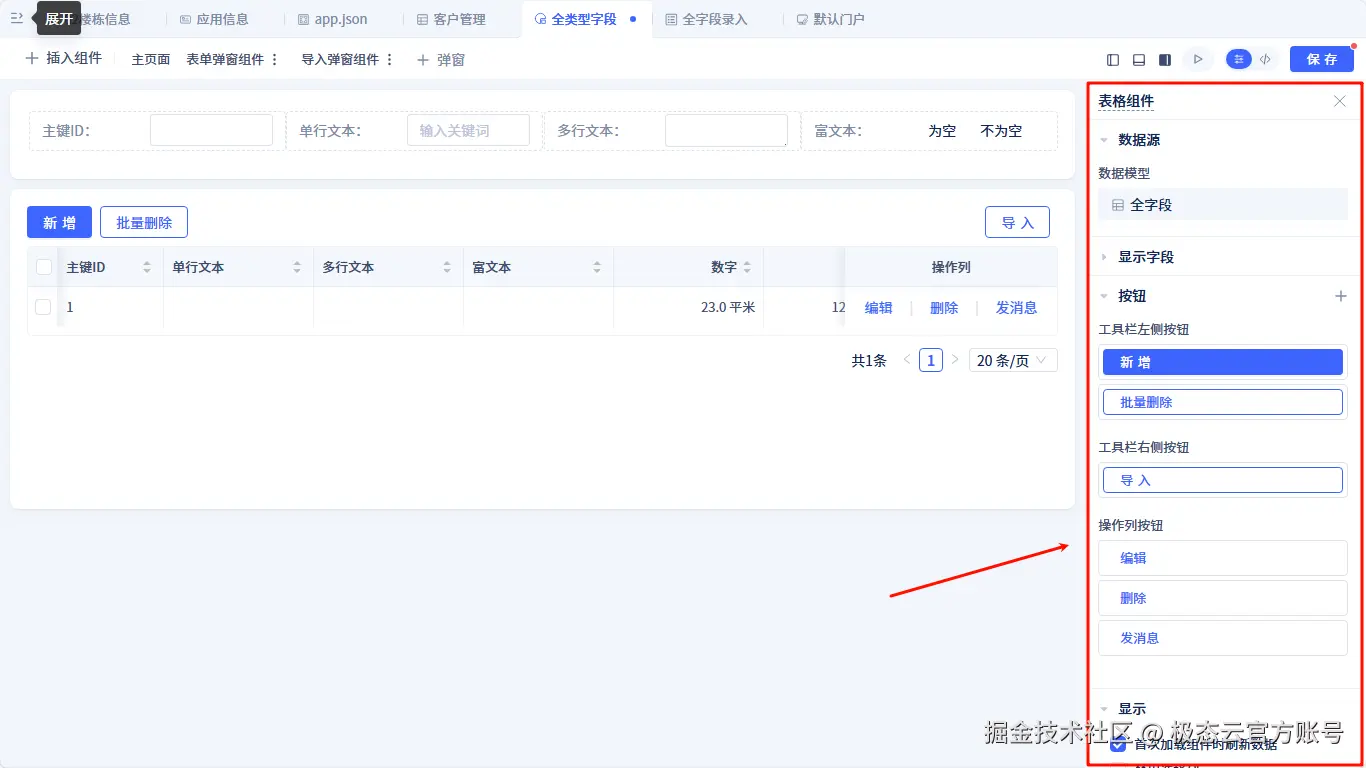The width and height of the screenshot is (1366, 768).
Task: Select 删除 under 操作列按钮 in panel
Action: (x=1223, y=598)
